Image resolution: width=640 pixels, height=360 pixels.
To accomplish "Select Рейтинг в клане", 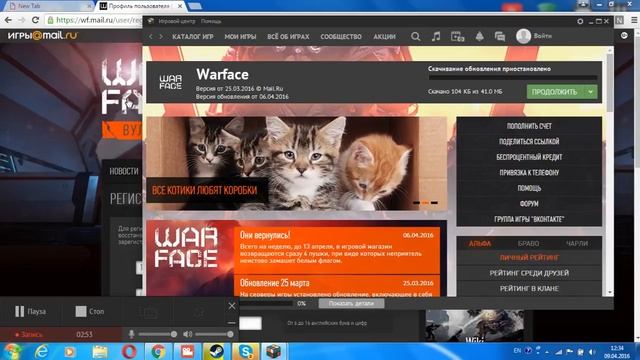I will coord(529,289).
